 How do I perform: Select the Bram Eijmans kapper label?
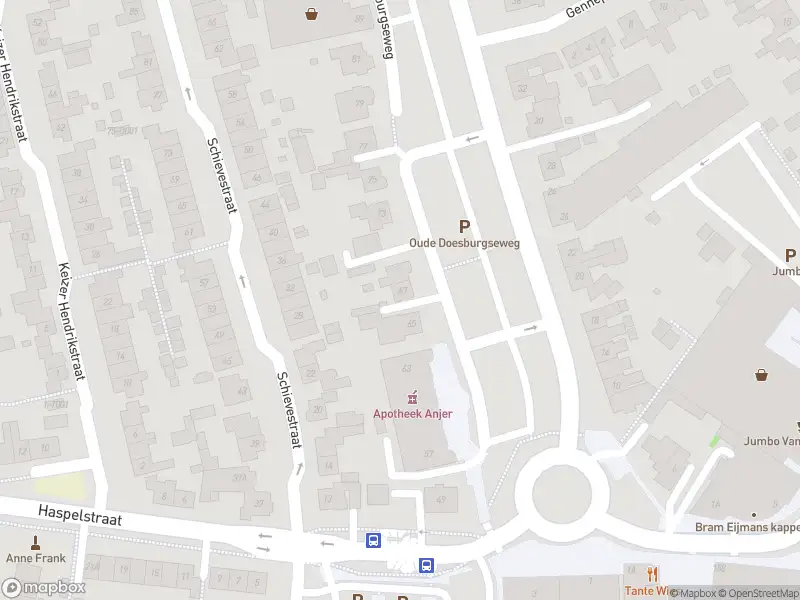(747, 527)
